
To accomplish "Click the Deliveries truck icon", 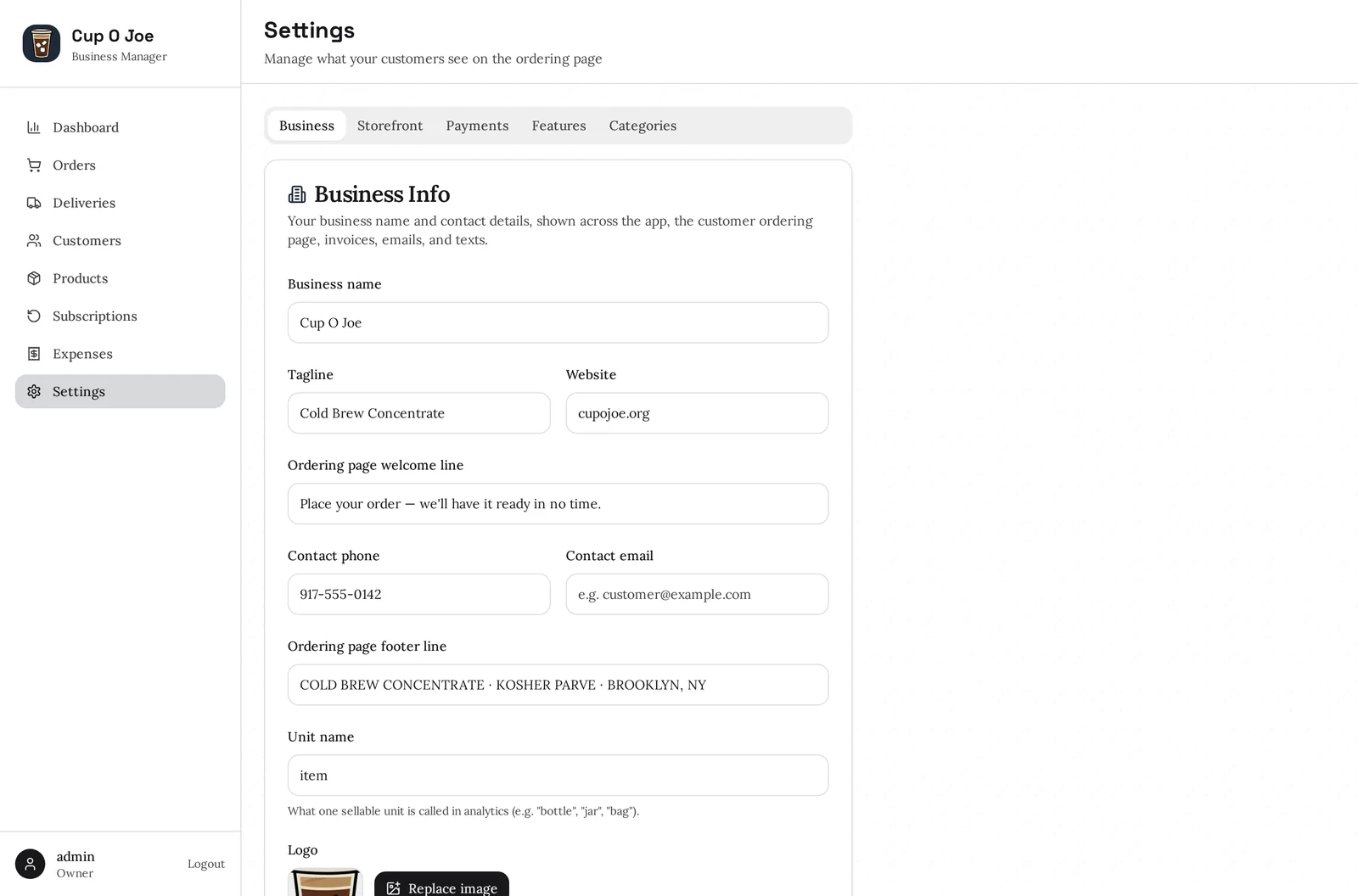I will 34,203.
